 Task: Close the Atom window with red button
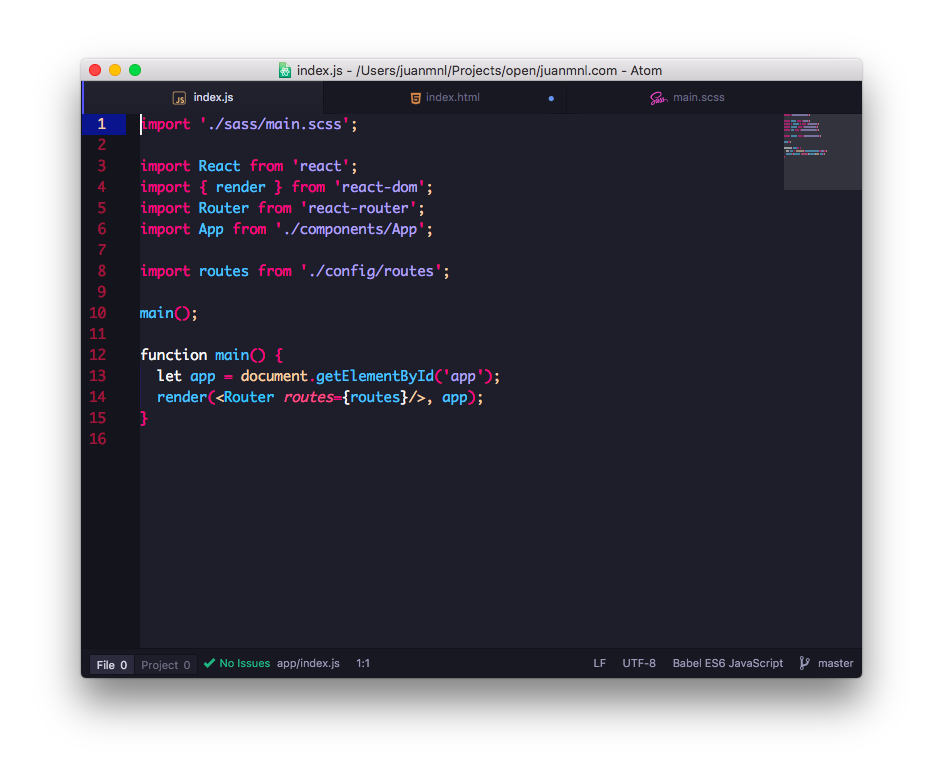pos(95,70)
